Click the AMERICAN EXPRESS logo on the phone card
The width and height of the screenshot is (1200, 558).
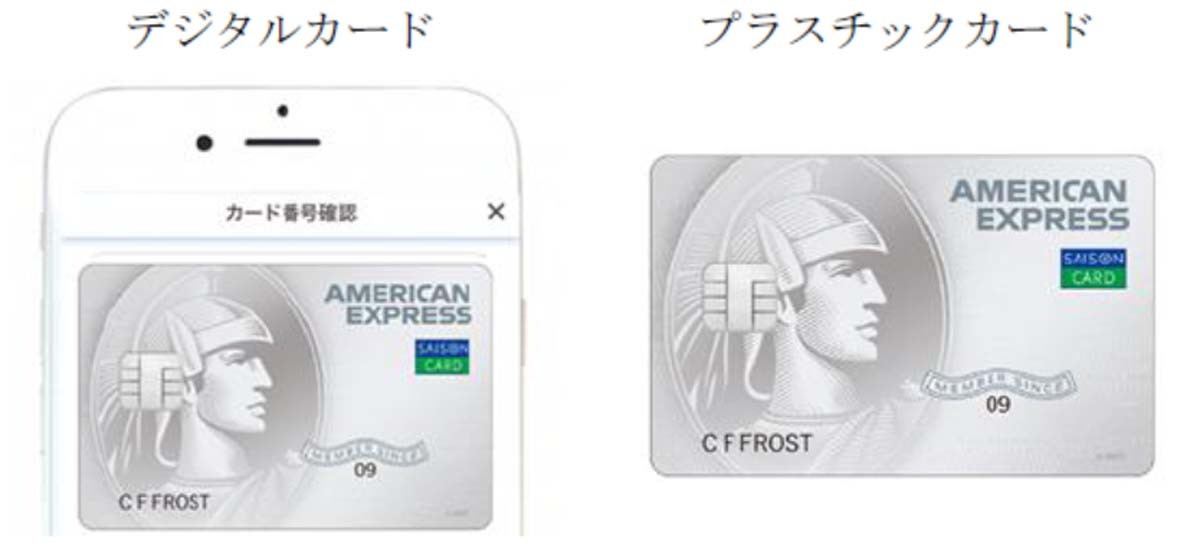(x=397, y=304)
